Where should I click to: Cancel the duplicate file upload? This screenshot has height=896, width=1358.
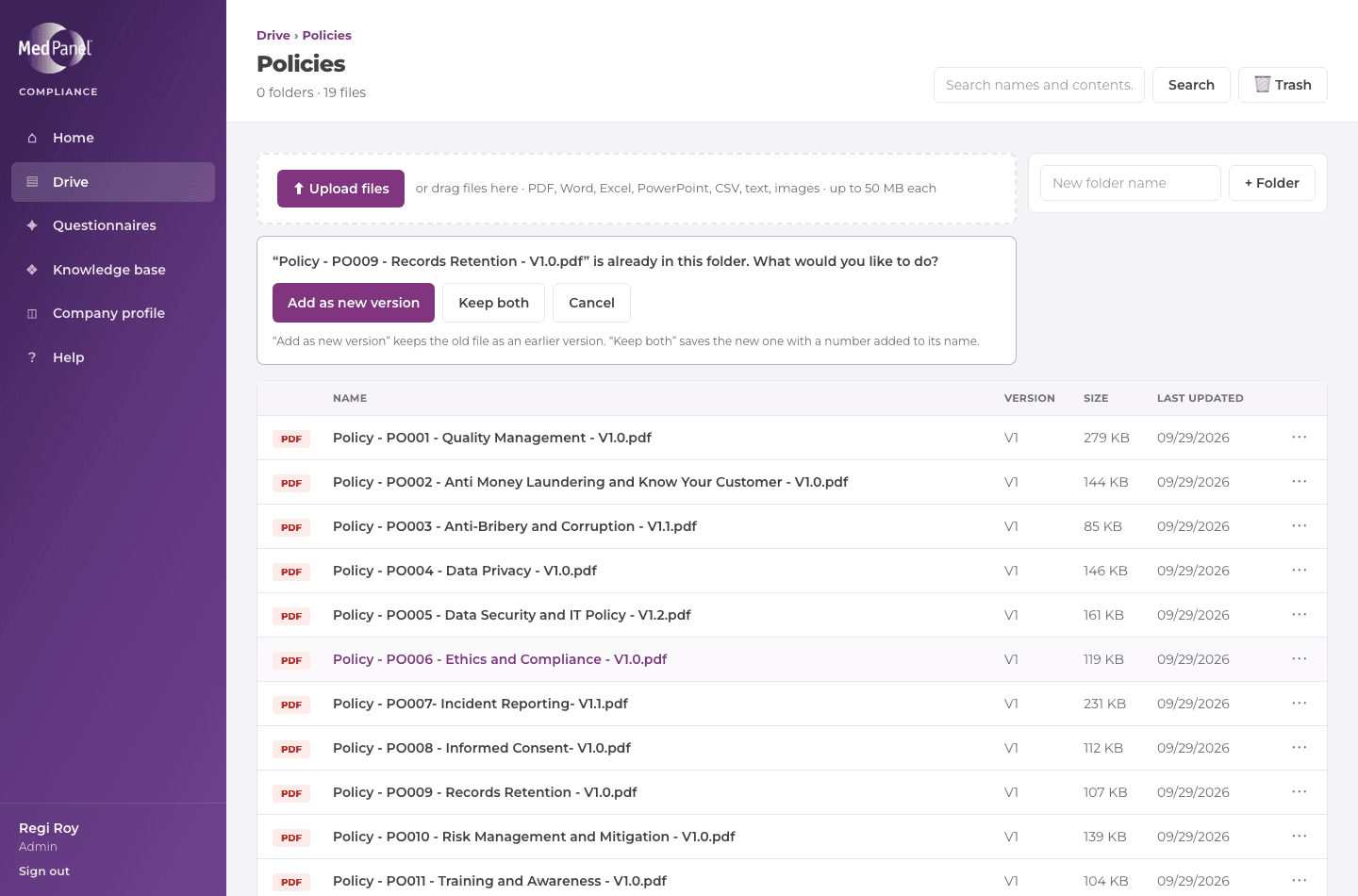[591, 303]
